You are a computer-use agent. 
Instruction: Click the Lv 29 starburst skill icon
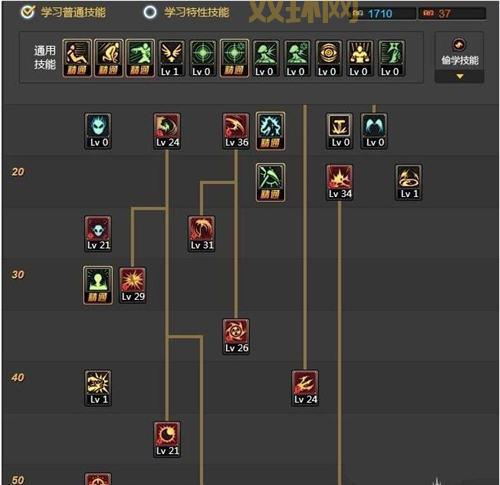133,285
